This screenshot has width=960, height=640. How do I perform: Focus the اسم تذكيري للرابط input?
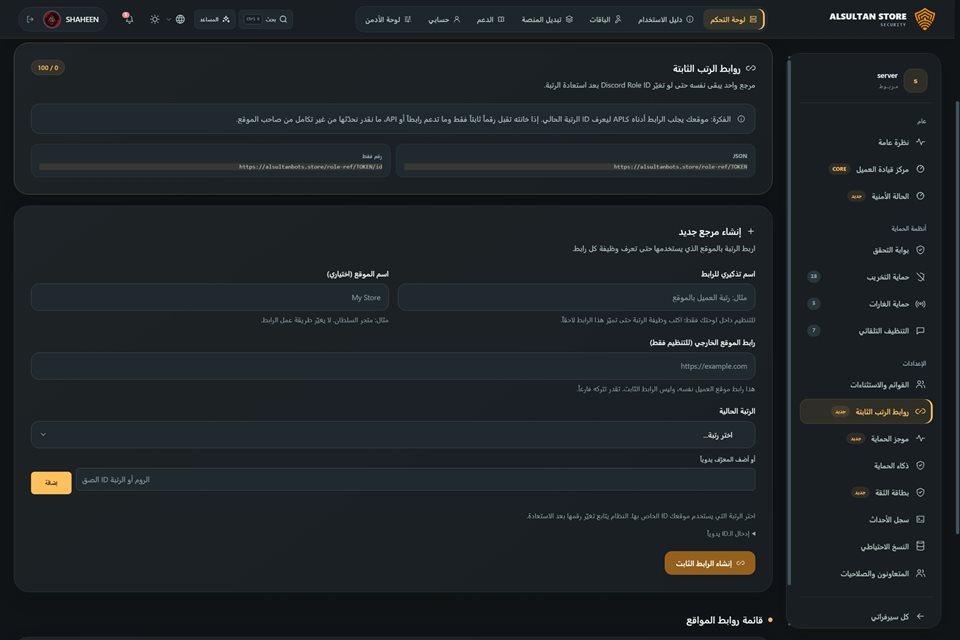pos(576,298)
